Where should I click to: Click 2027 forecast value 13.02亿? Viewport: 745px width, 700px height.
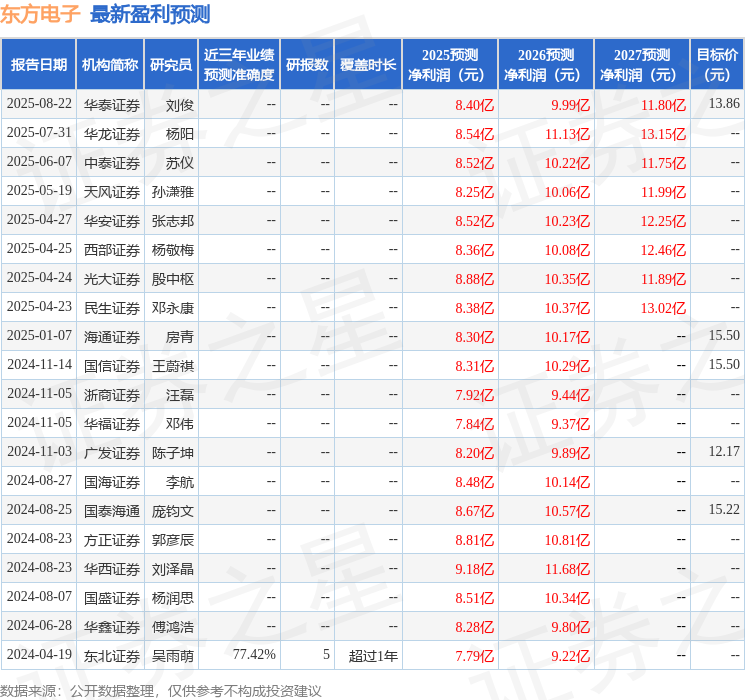click(x=663, y=308)
